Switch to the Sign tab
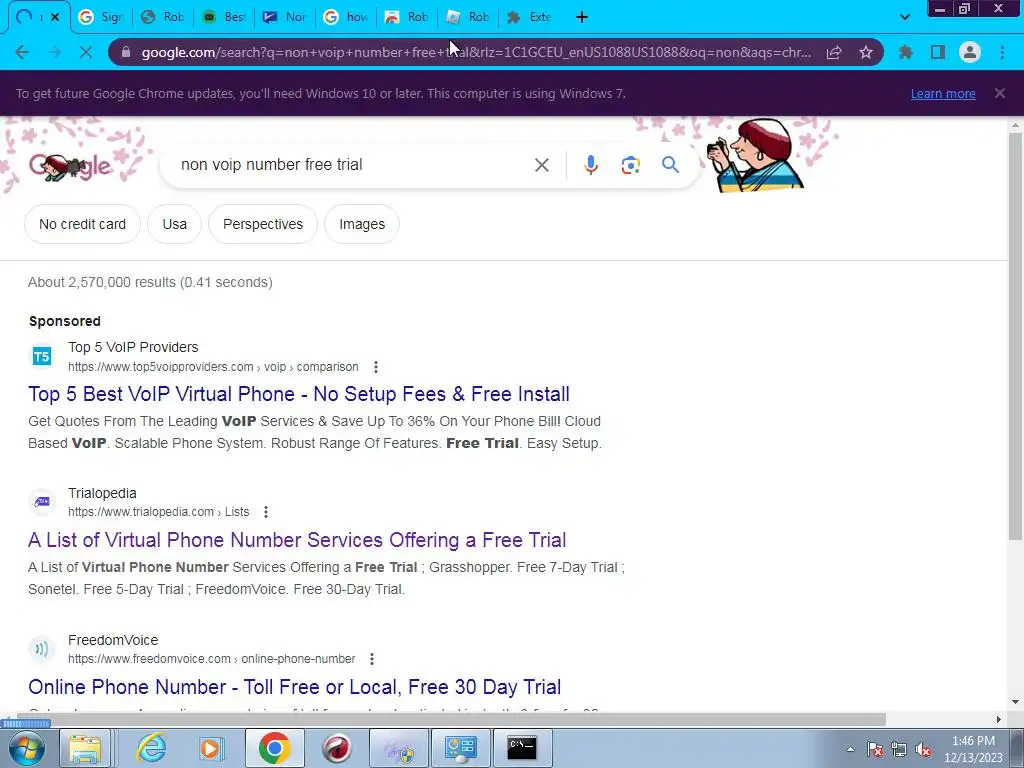1024x768 pixels. pyautogui.click(x=101, y=17)
